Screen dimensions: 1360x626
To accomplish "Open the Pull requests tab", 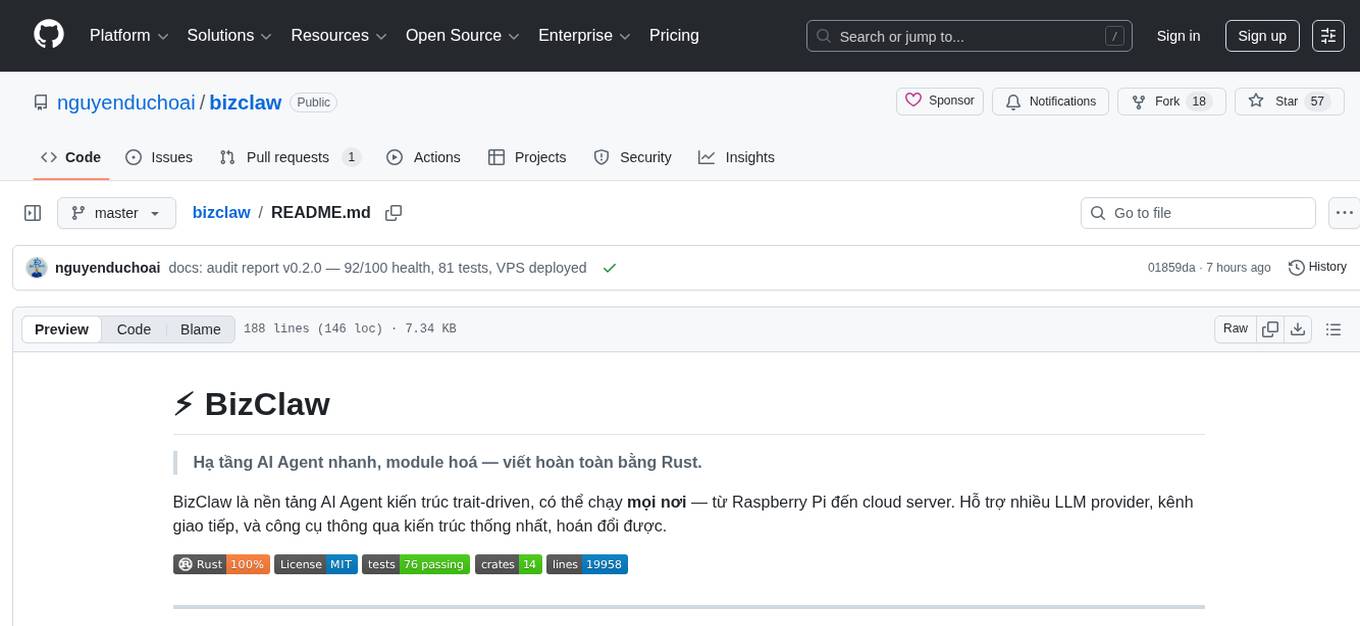I will click(289, 157).
